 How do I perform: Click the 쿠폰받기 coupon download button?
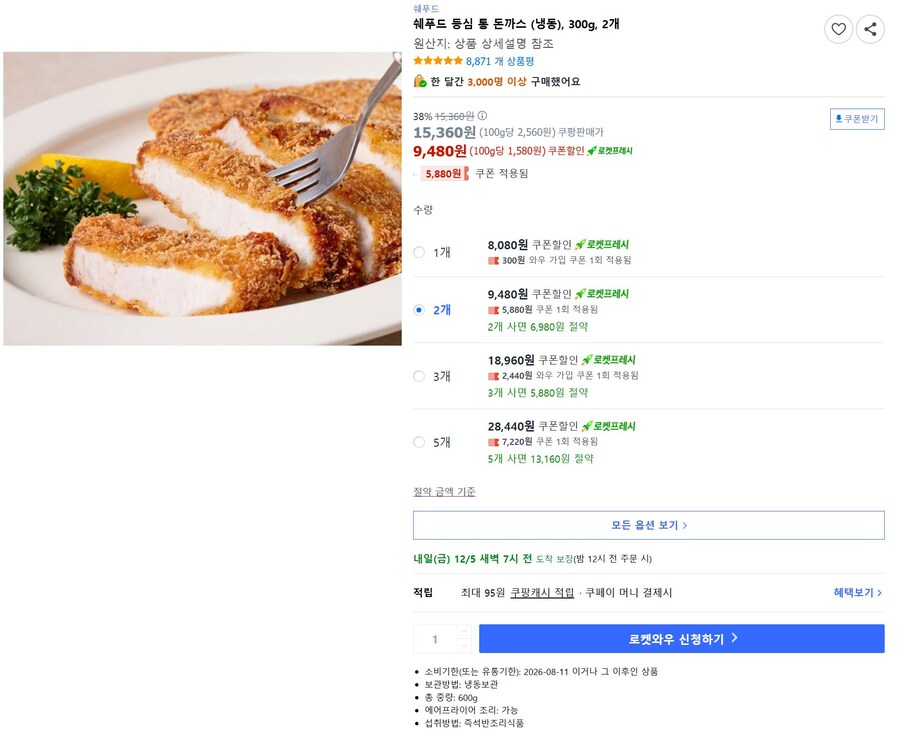855,117
